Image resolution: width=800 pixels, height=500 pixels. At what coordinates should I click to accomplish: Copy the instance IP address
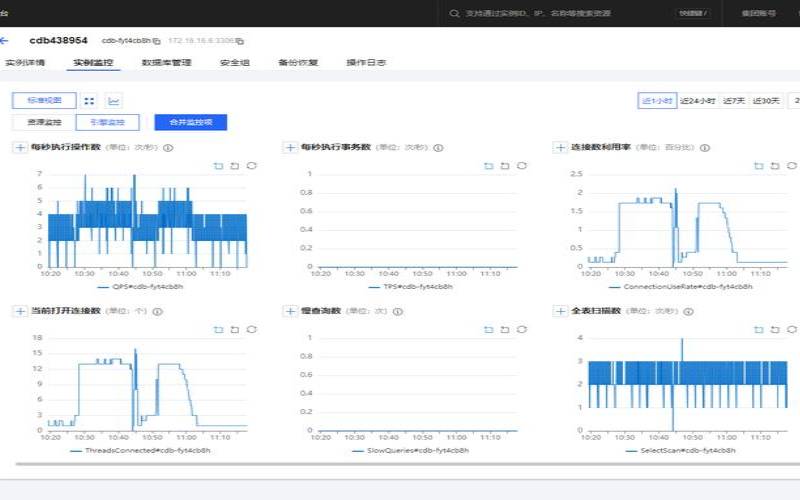(x=239, y=41)
